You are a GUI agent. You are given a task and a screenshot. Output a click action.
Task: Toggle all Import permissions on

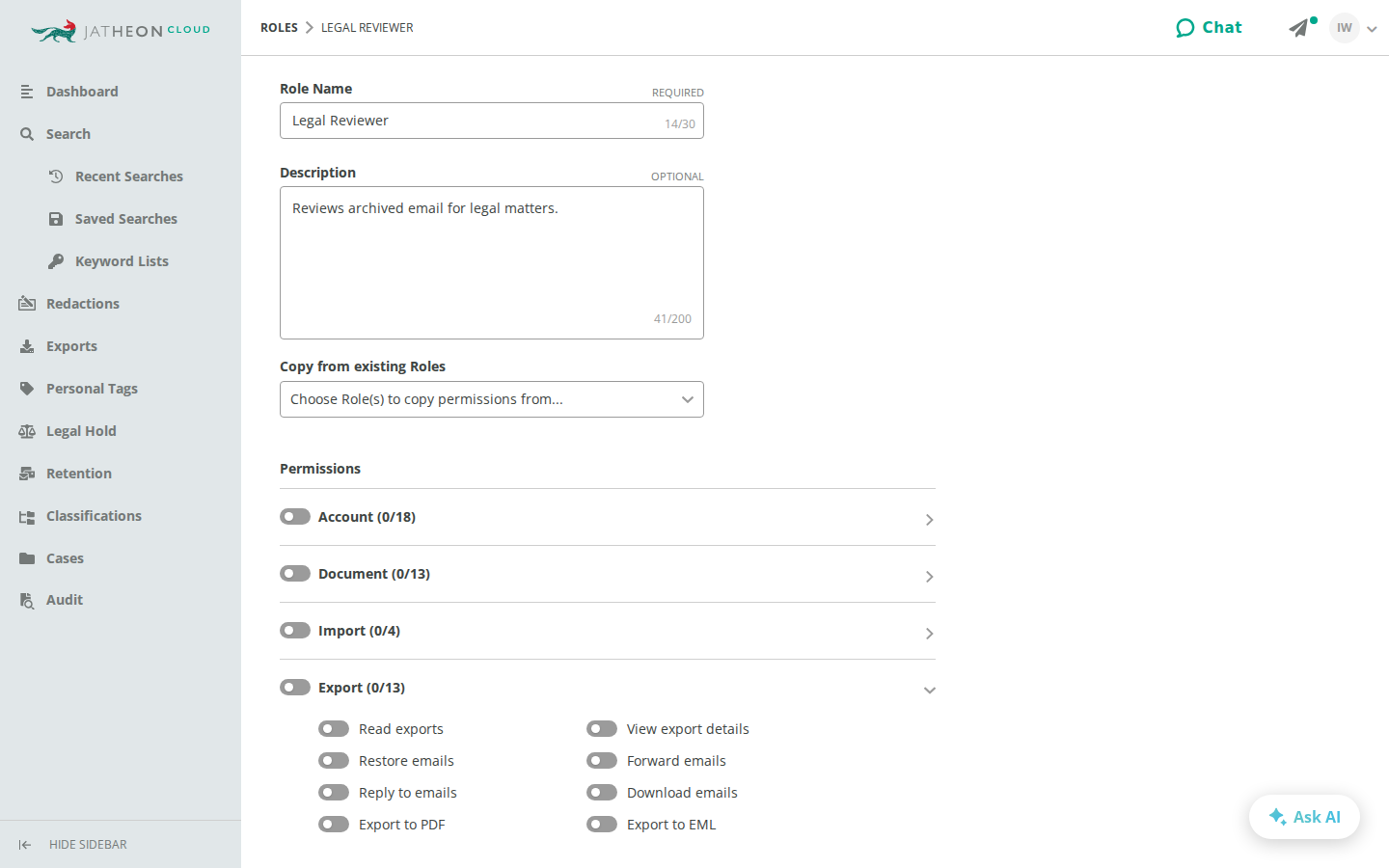tap(295, 631)
